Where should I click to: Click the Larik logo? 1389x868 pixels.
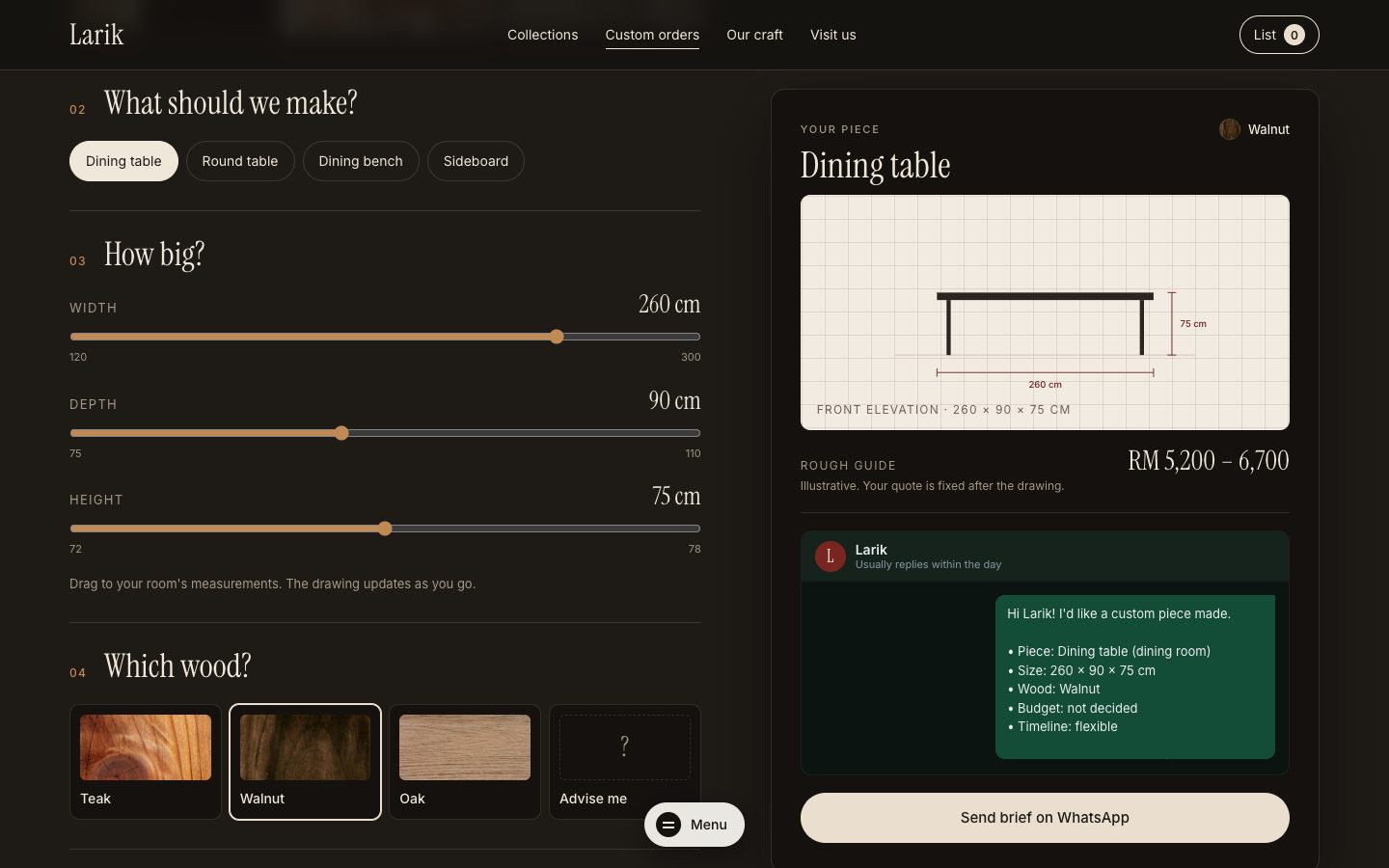(x=96, y=35)
